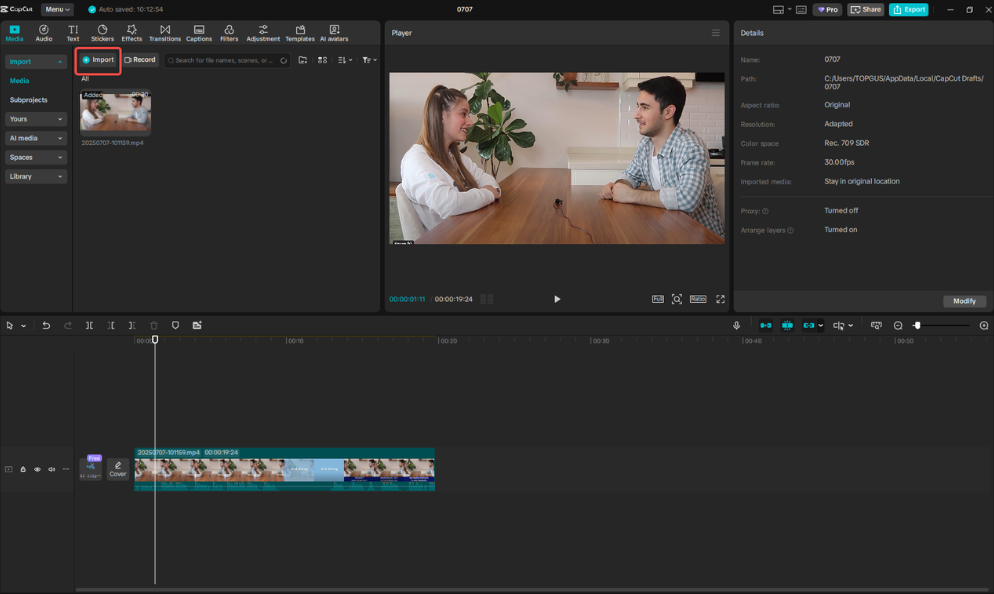Image resolution: width=994 pixels, height=594 pixels.
Task: Toggle linked selection in the timeline toolbar
Action: pos(808,325)
